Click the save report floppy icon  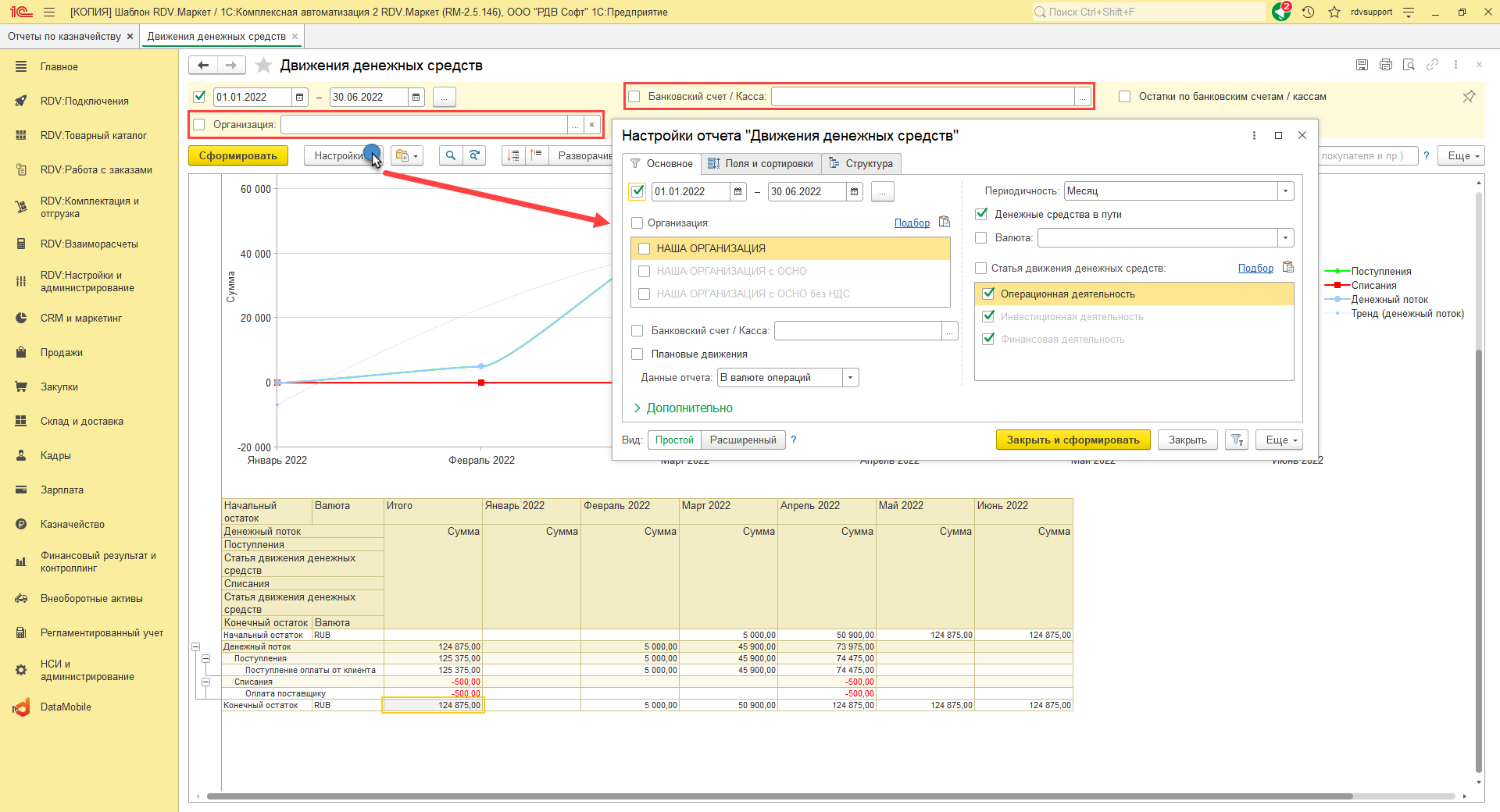1362,65
